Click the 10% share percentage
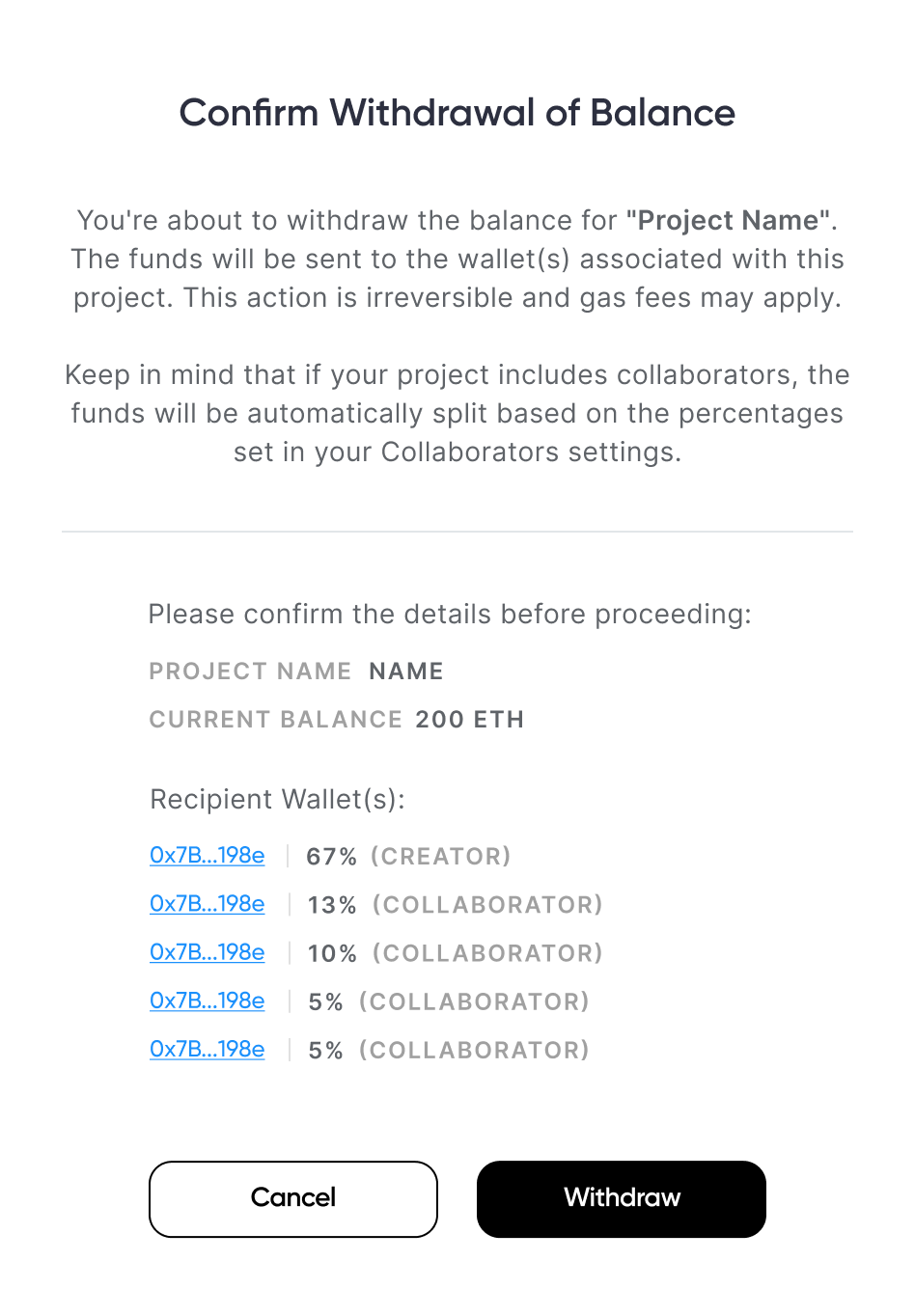This screenshot has width=915, height=1316. 332,953
